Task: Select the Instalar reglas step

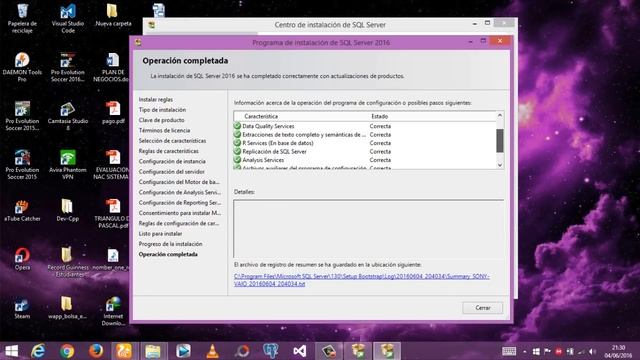Action: pyautogui.click(x=156, y=100)
